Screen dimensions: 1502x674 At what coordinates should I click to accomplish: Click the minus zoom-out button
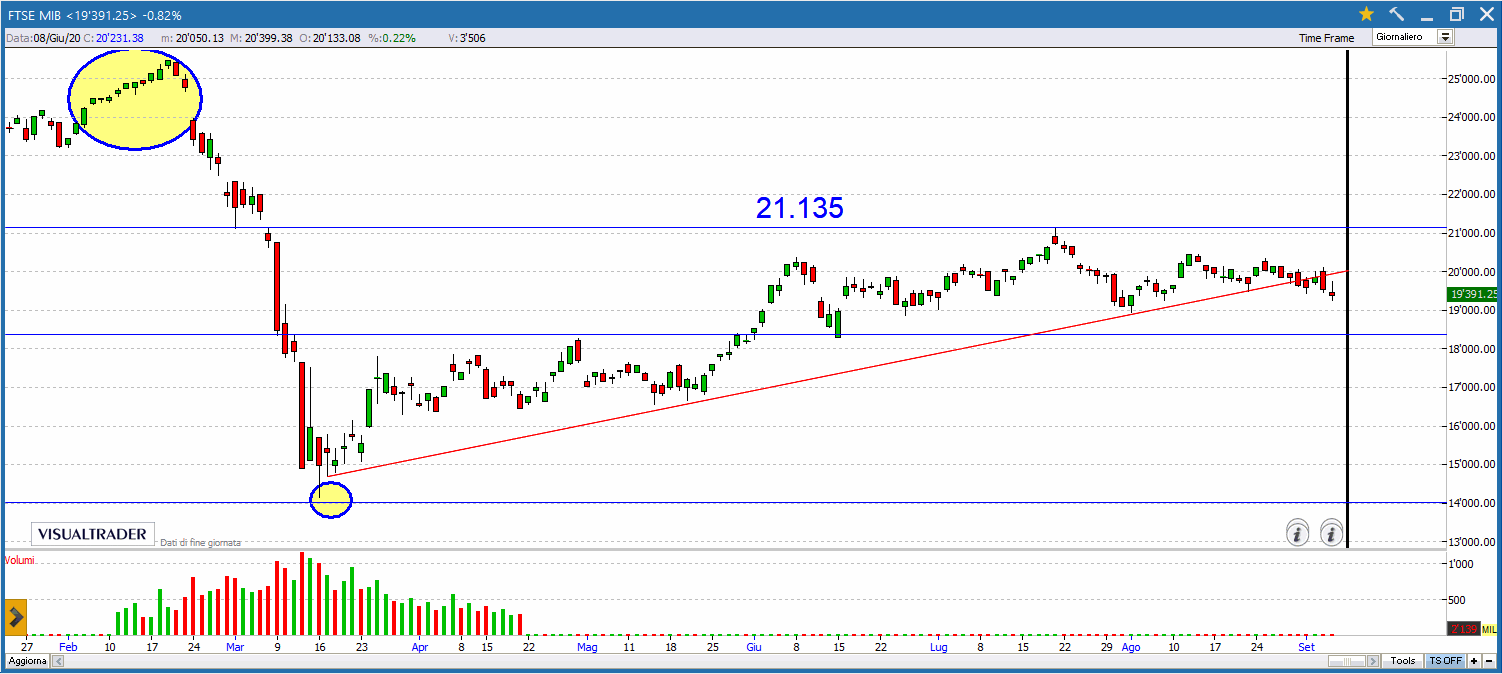[1489, 661]
